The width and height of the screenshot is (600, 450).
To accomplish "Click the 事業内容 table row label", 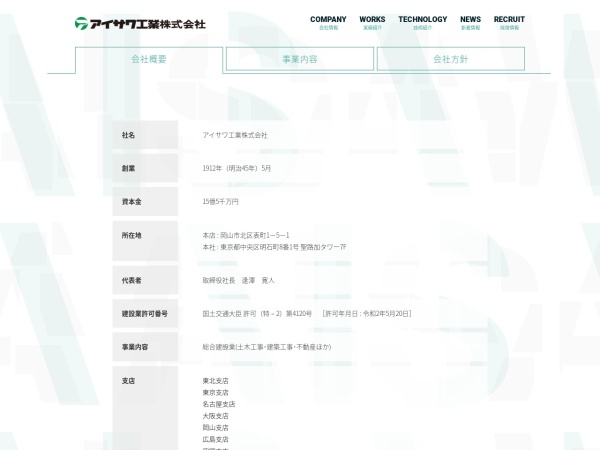I will click(x=135, y=347).
